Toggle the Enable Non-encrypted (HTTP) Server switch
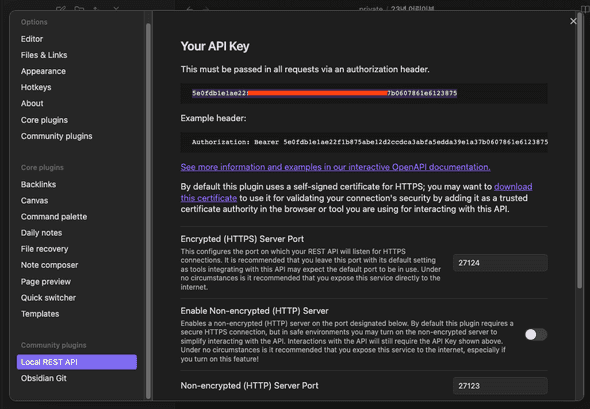 (x=536, y=334)
